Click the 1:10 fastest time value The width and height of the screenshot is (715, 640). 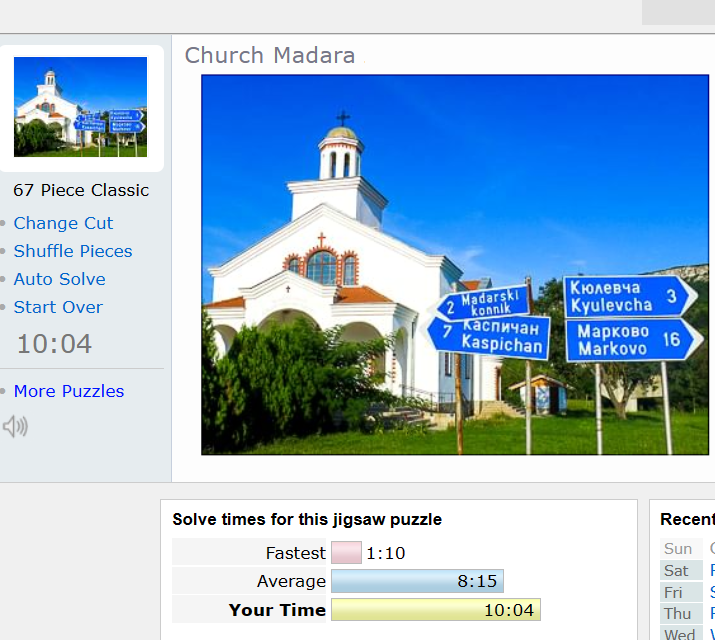click(386, 553)
